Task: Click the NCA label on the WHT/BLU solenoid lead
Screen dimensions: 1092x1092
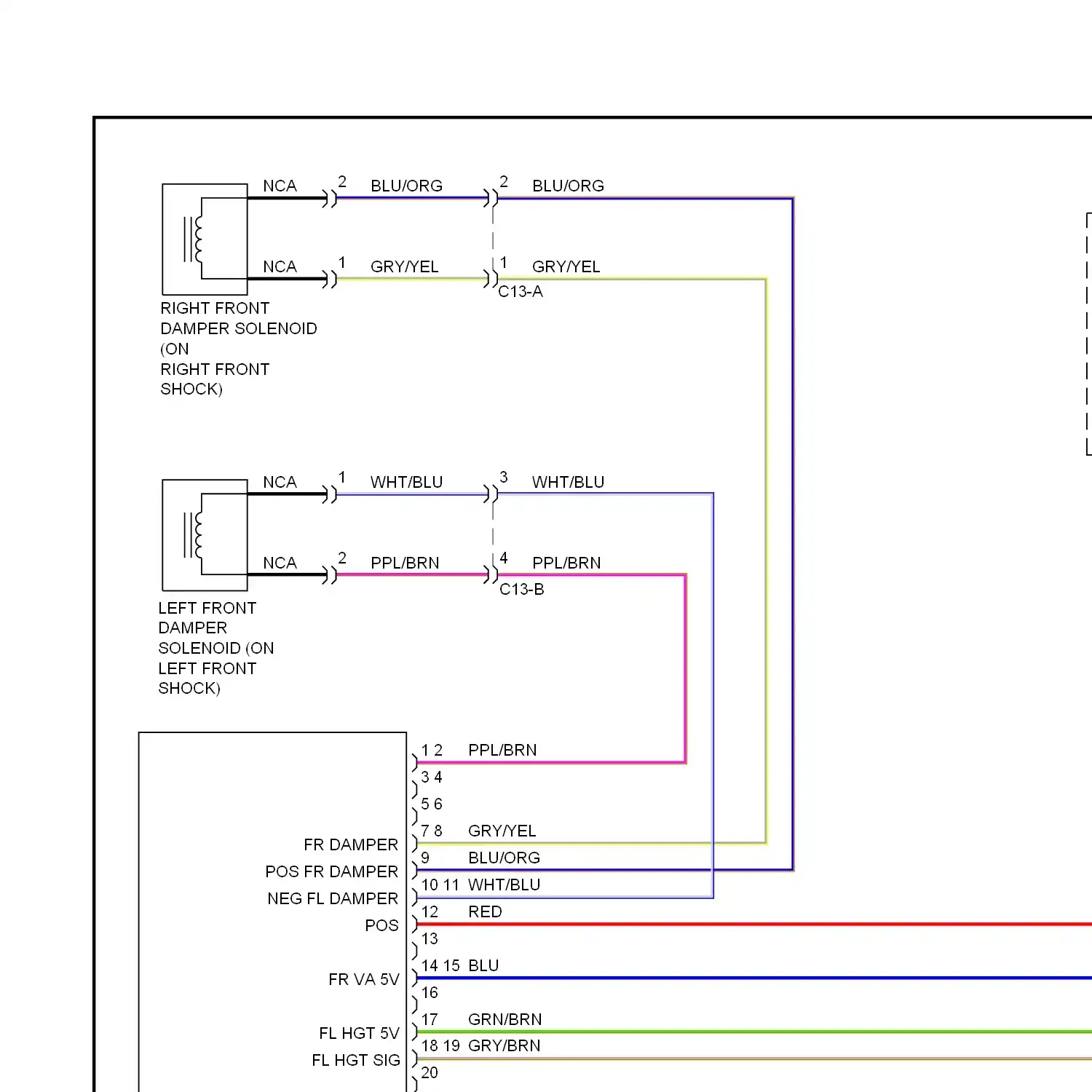Action: coord(280,482)
